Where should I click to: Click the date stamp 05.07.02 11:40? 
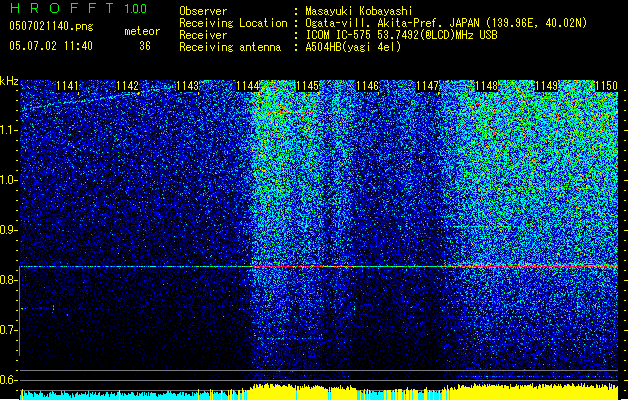pyautogui.click(x=51, y=45)
